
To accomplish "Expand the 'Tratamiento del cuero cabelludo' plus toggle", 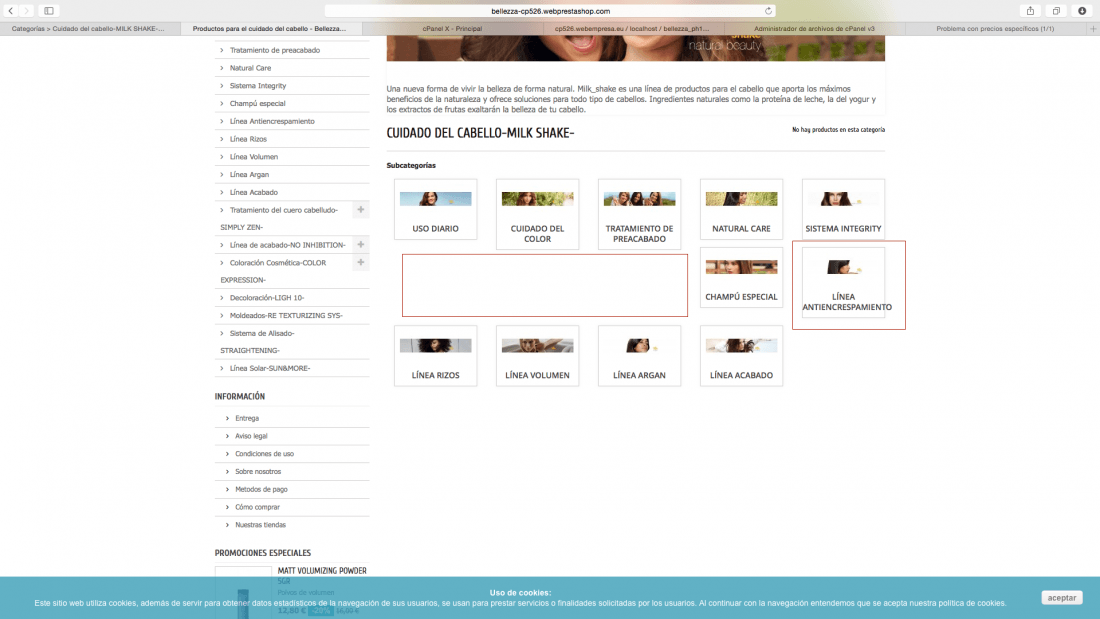I will click(361, 210).
